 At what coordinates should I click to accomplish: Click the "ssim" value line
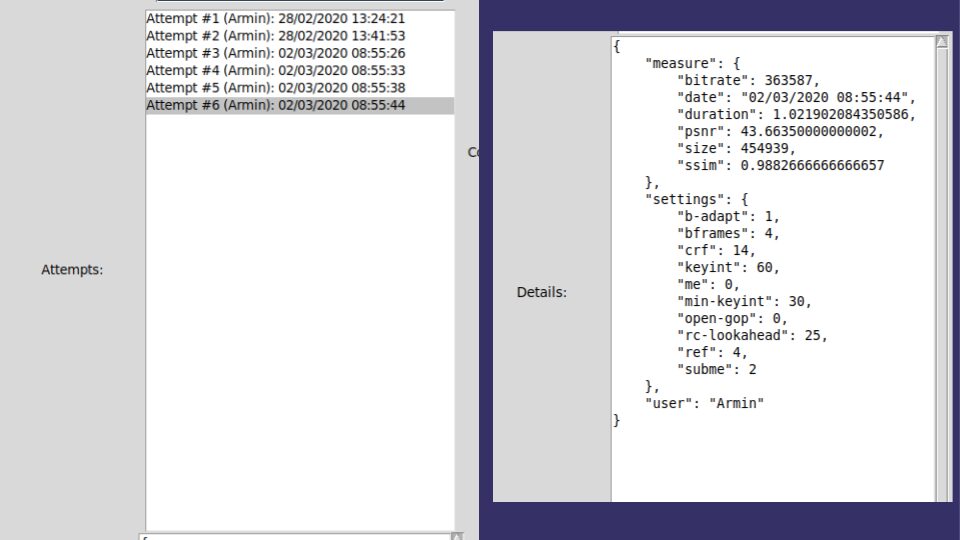pyautogui.click(x=780, y=165)
